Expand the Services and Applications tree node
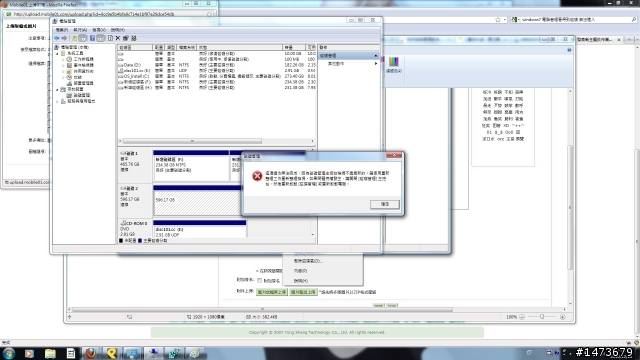Screen dimensions: 640x360 [x=58, y=101]
